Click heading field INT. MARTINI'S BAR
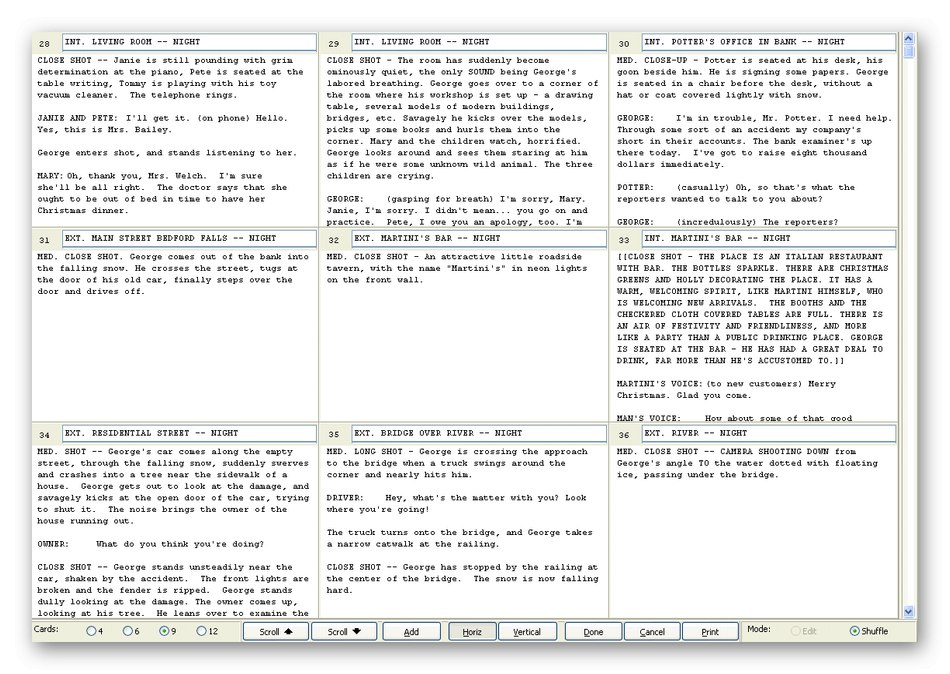This screenshot has width=950, height=674. coord(768,238)
